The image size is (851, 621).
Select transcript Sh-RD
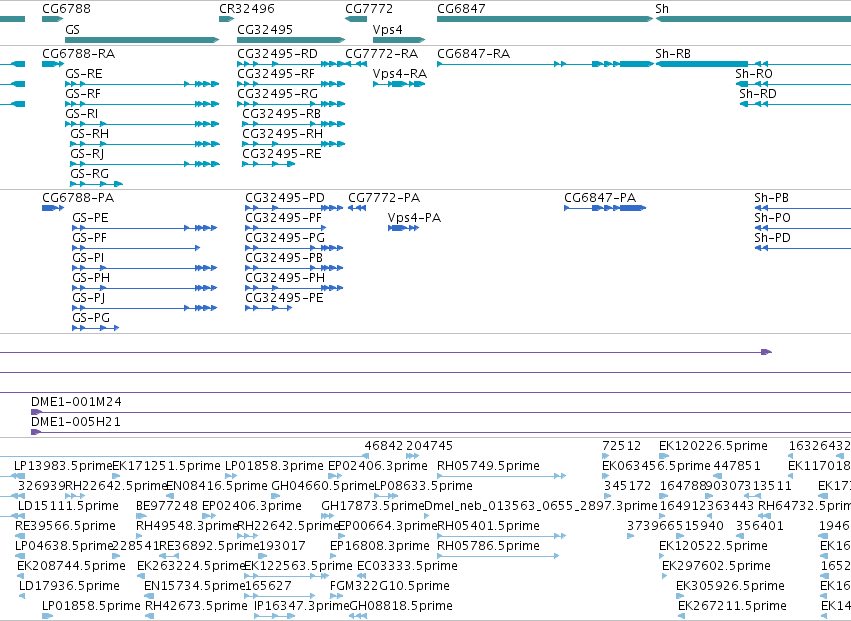click(x=758, y=94)
